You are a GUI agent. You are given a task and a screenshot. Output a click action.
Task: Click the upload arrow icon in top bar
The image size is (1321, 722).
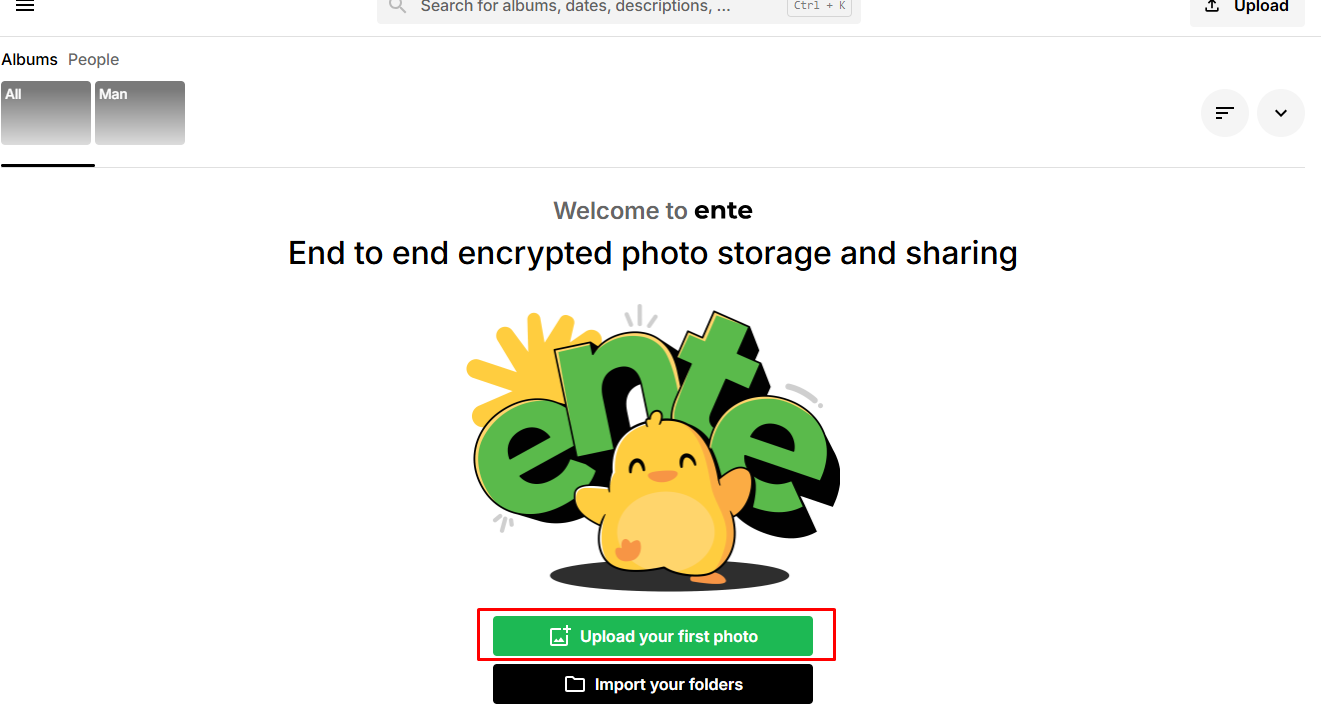(1212, 7)
